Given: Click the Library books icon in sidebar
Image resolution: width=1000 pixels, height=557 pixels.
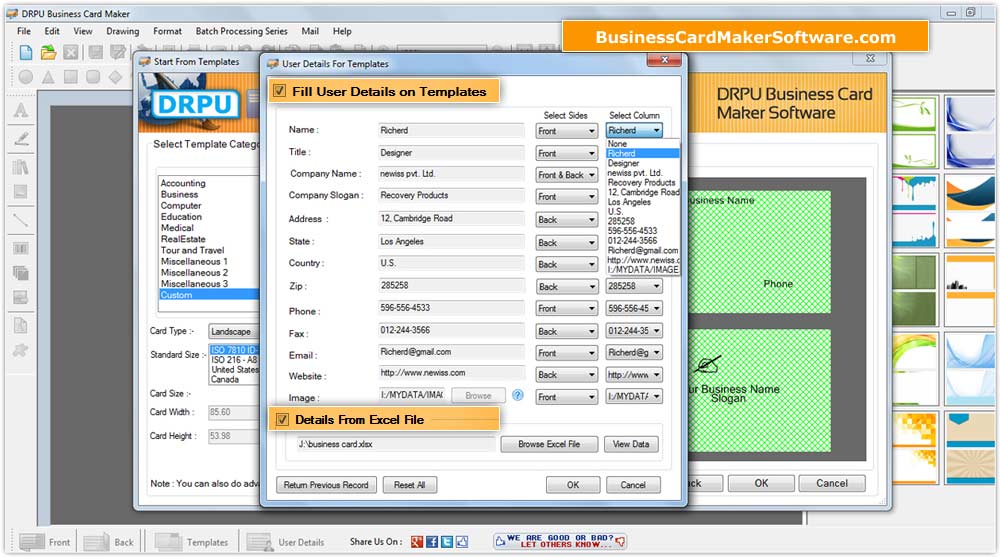Looking at the screenshot, I should coord(21,167).
